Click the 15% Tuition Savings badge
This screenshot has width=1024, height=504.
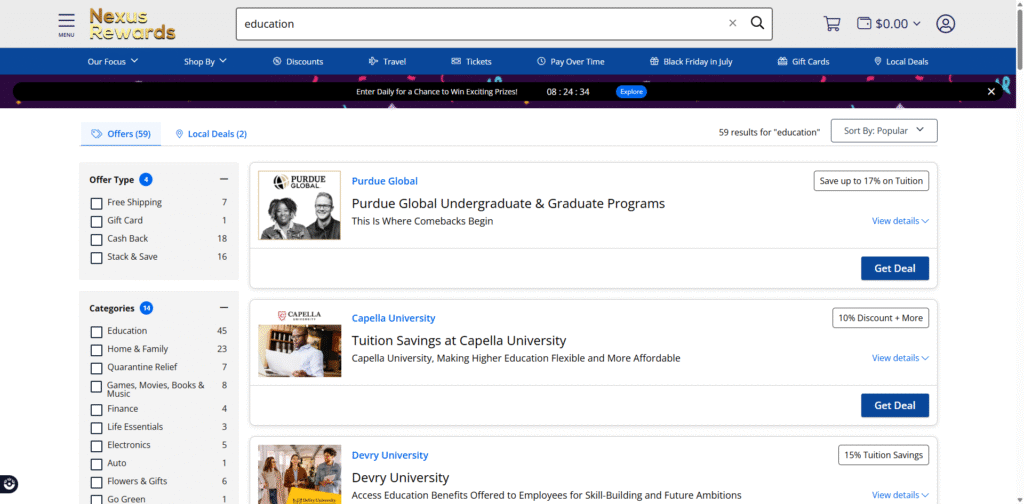tap(884, 455)
